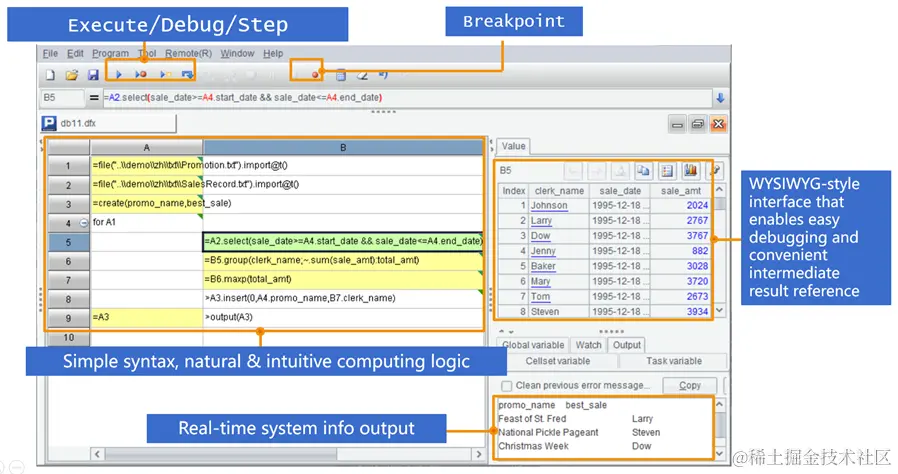Select cell B6 with B5.group formula
The image size is (898, 474).
coord(343,260)
